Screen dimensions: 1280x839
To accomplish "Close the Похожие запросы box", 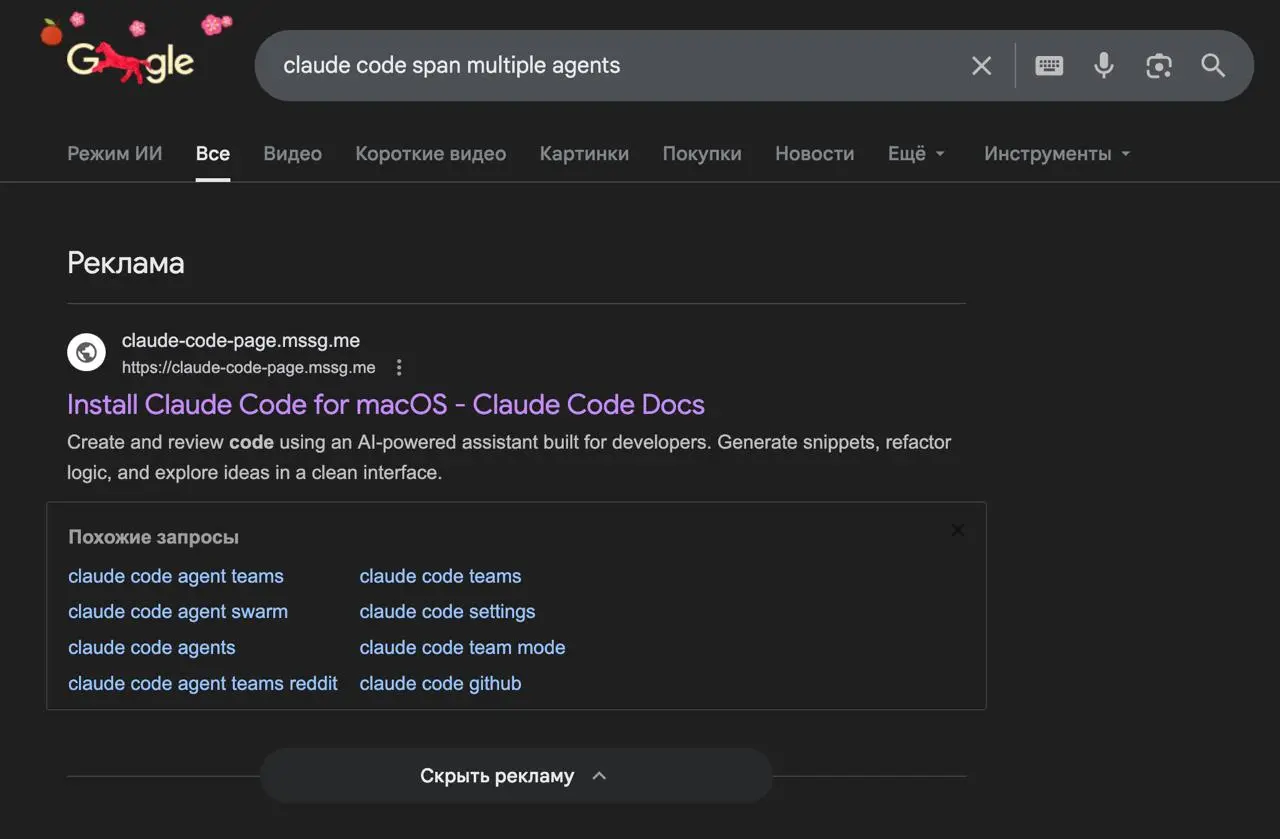I will pyautogui.click(x=957, y=531).
